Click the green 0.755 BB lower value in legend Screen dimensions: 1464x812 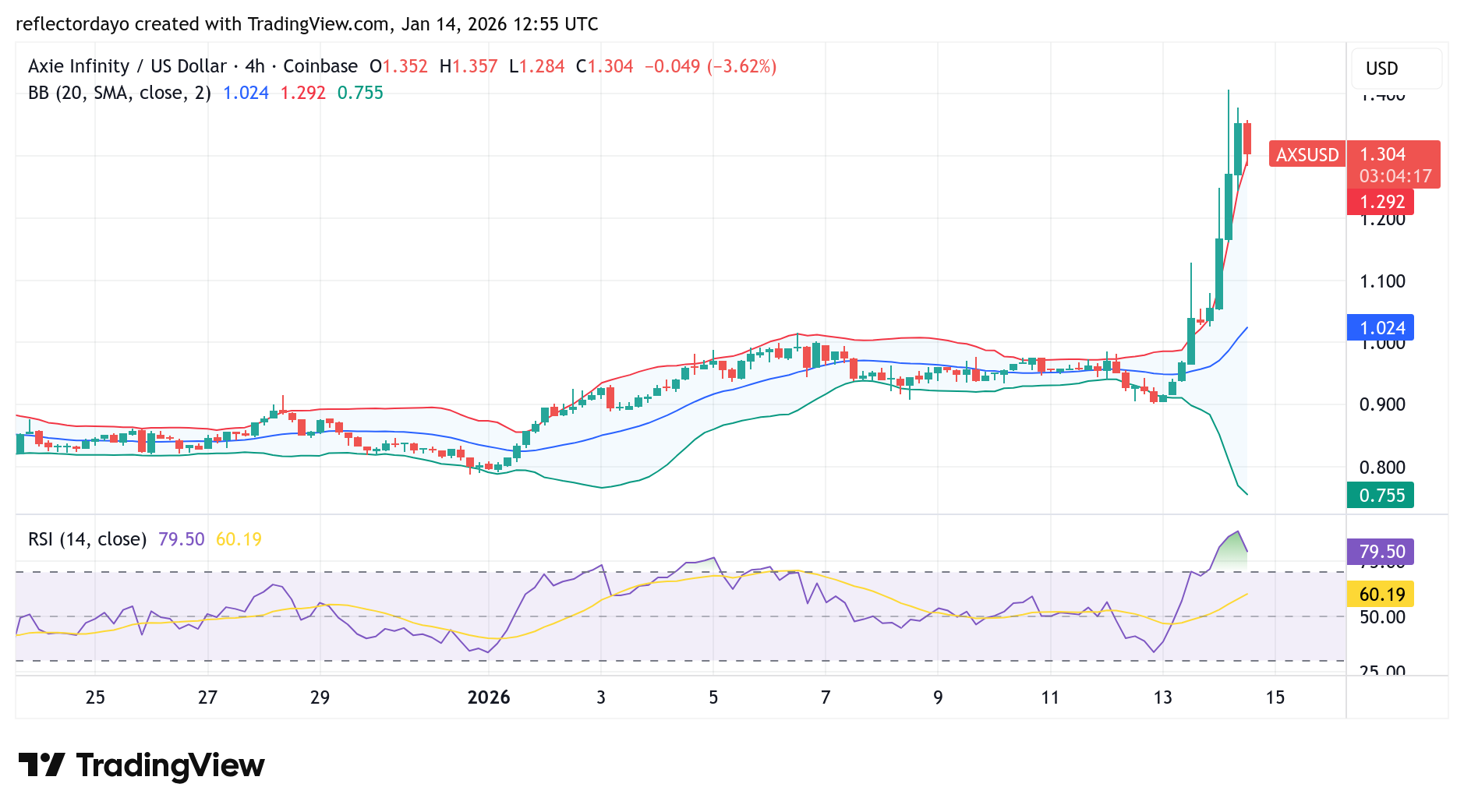click(x=360, y=93)
